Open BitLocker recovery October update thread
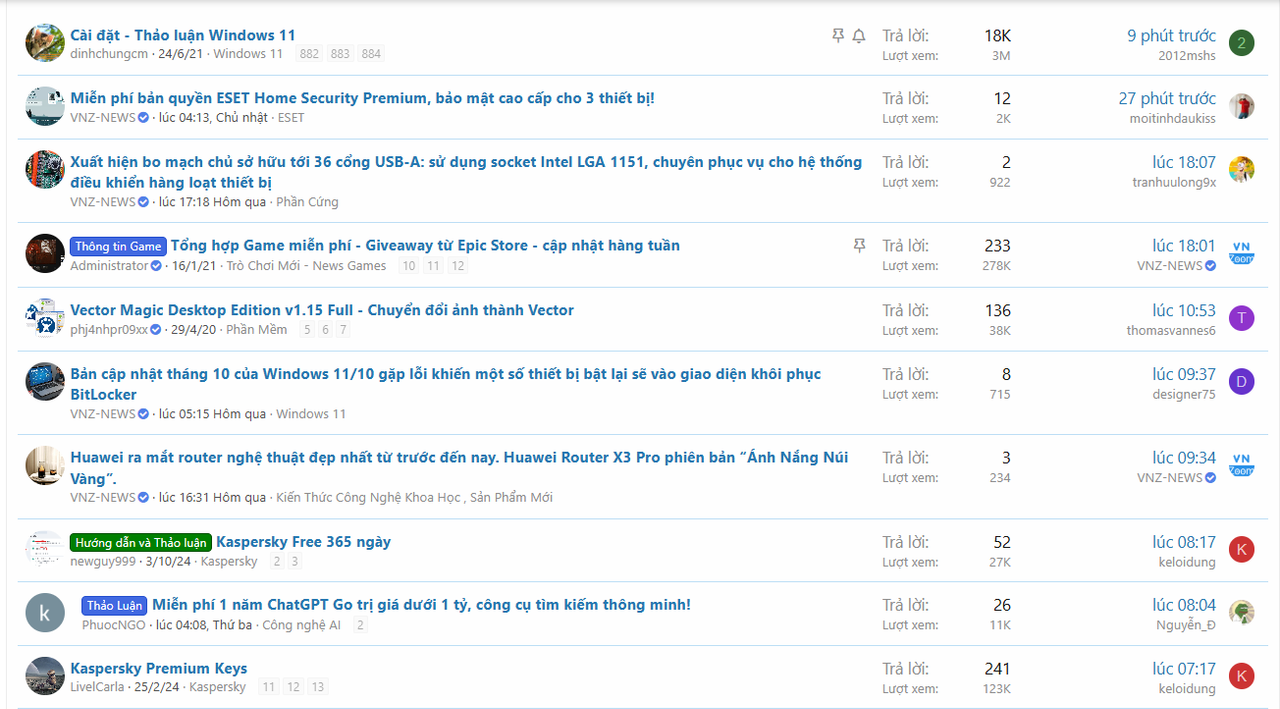The height and width of the screenshot is (709, 1280). [445, 384]
